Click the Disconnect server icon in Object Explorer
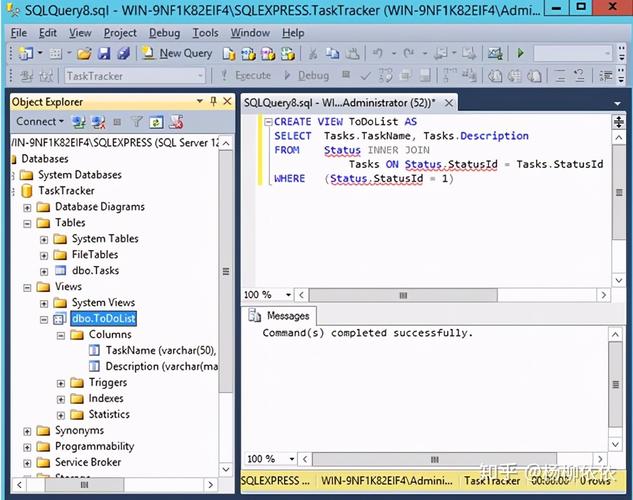633x500 pixels. (99, 122)
